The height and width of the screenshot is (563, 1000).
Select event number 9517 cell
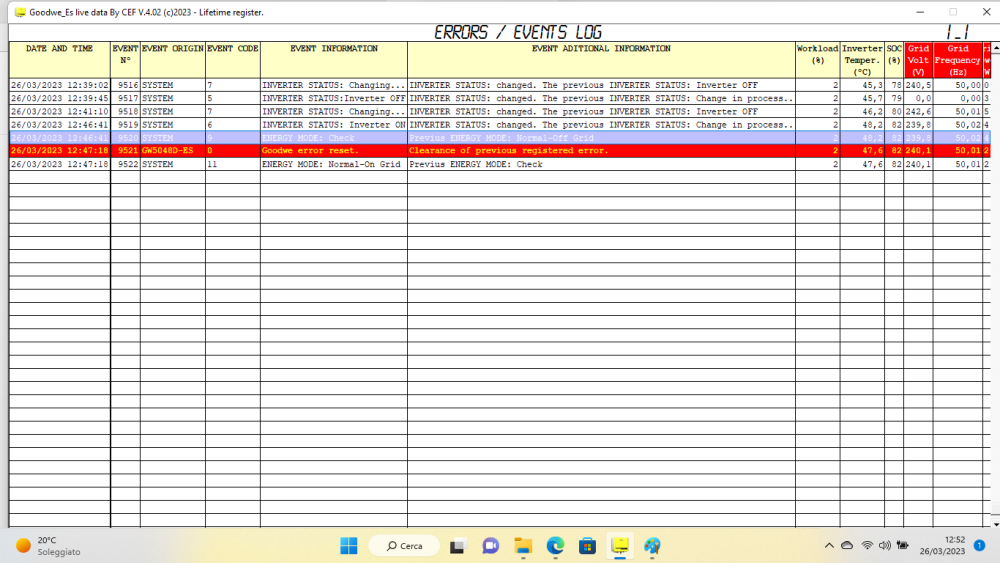pyautogui.click(x=125, y=98)
